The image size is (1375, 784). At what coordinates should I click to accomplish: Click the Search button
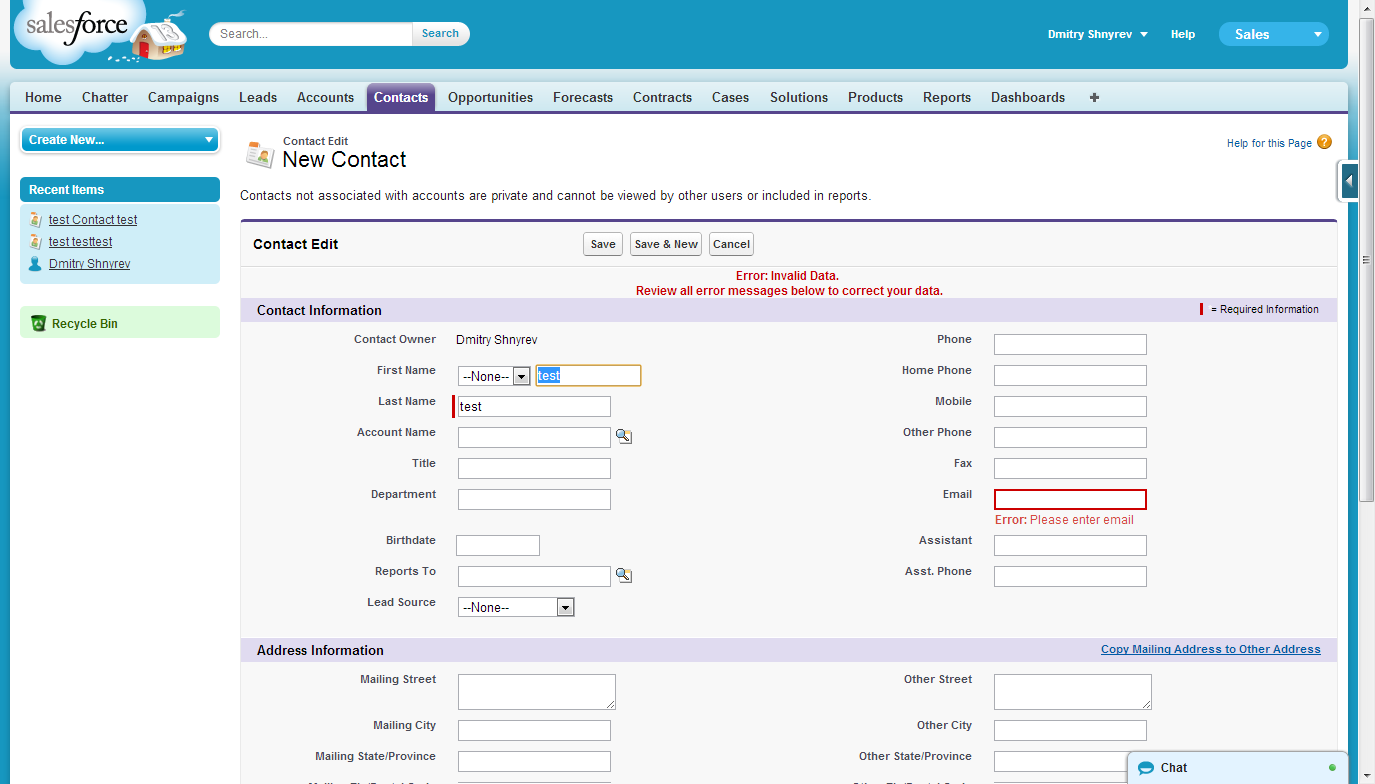click(x=440, y=34)
